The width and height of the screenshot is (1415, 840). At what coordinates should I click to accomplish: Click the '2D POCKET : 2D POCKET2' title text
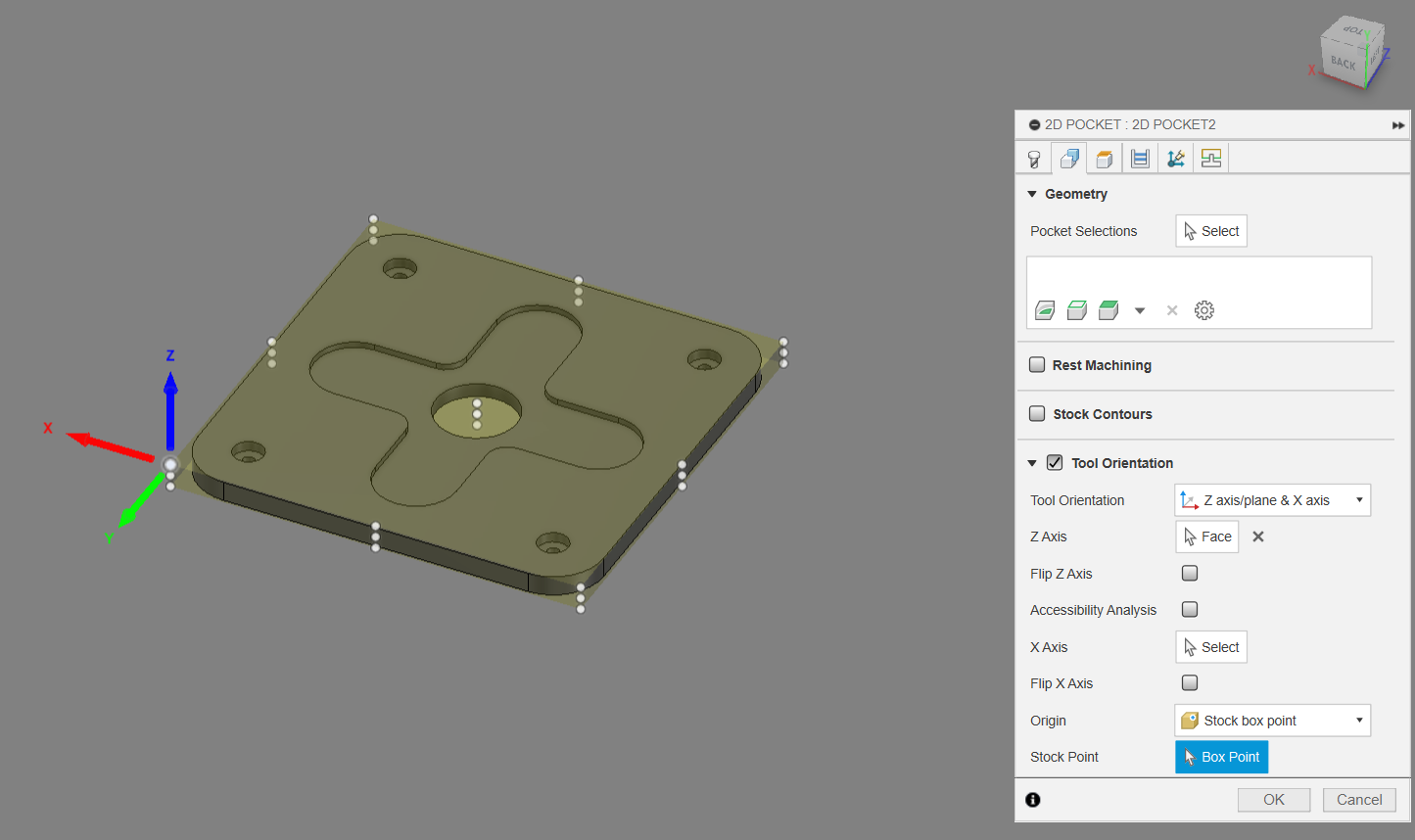tap(1130, 124)
